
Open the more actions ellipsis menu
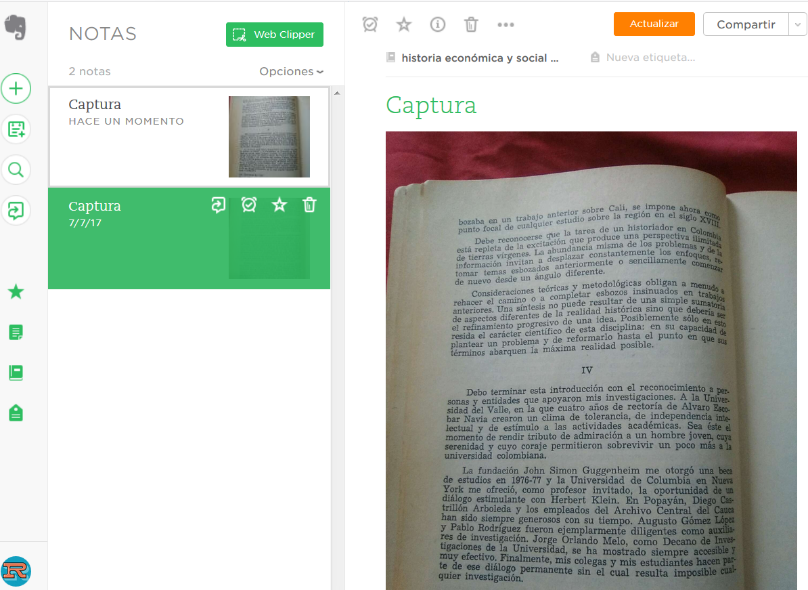506,24
